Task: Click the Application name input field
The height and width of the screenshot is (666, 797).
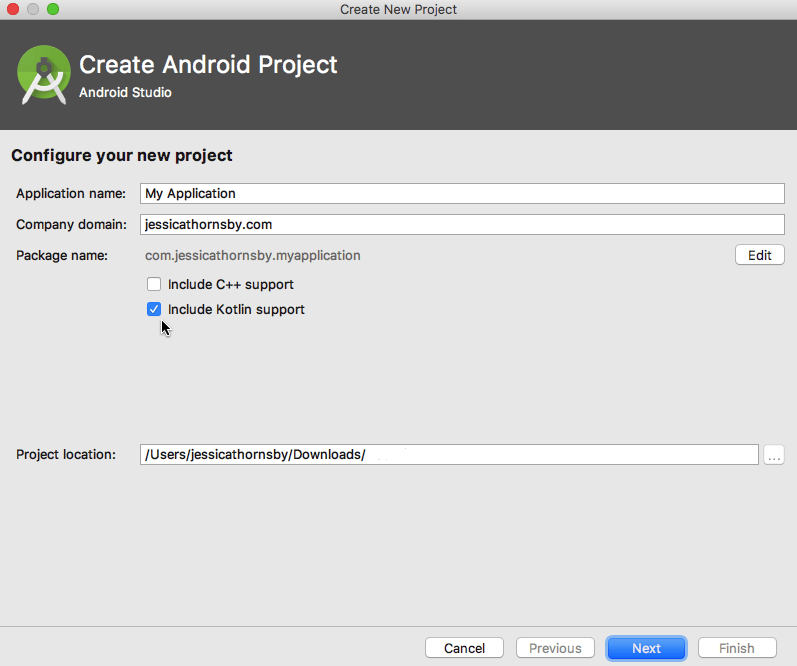Action: coord(462,193)
